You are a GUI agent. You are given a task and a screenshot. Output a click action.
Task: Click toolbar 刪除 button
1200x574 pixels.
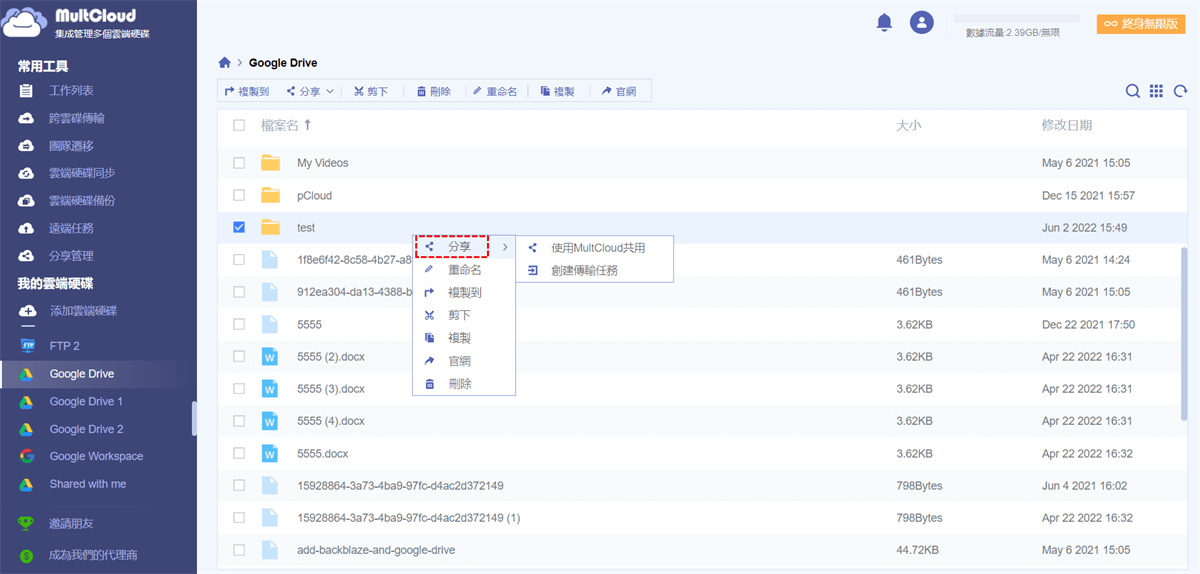[434, 91]
